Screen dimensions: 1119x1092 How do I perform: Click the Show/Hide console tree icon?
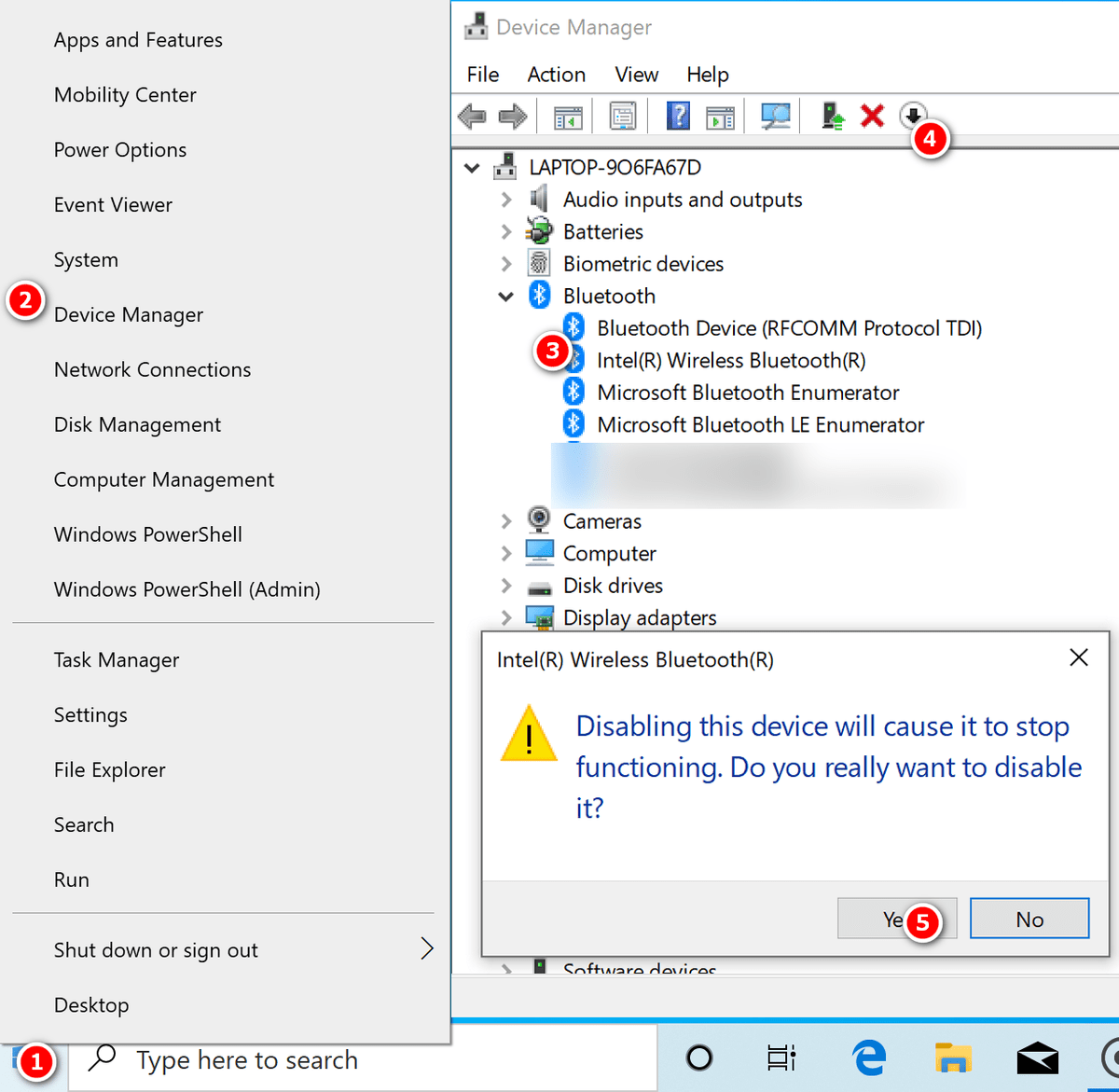565,116
